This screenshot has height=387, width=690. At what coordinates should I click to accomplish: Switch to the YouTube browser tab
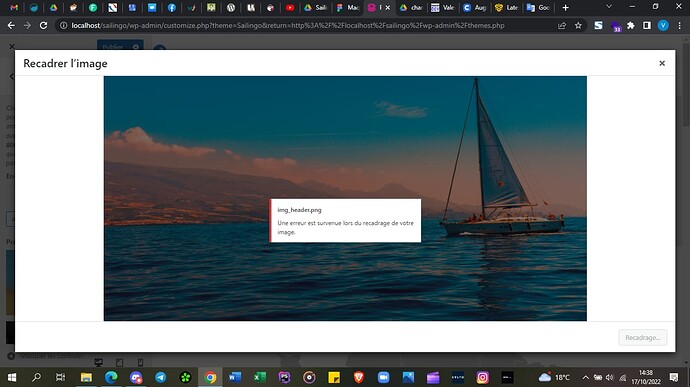[290, 7]
